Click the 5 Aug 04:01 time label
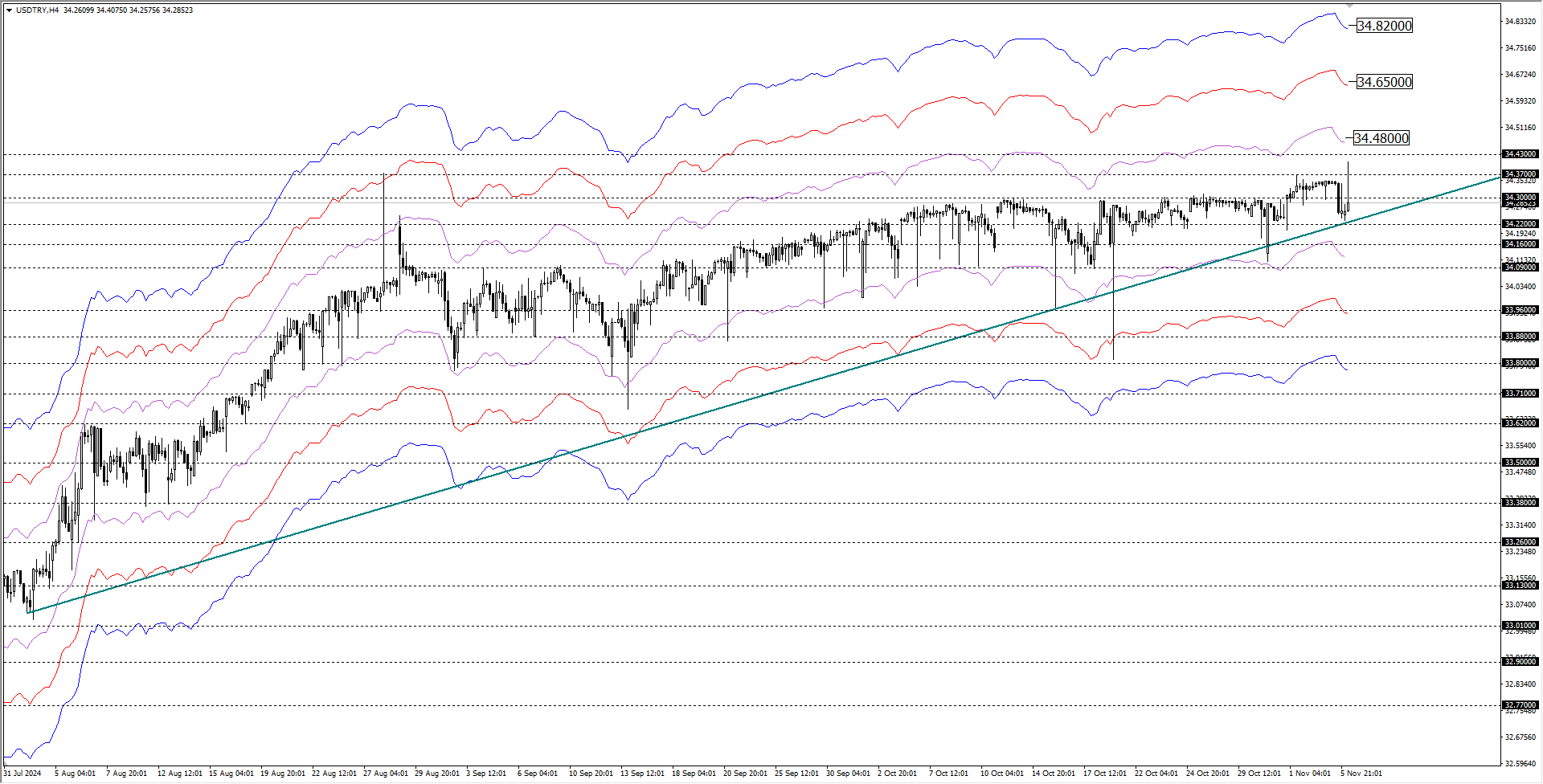Image resolution: width=1543 pixels, height=784 pixels. [75, 774]
